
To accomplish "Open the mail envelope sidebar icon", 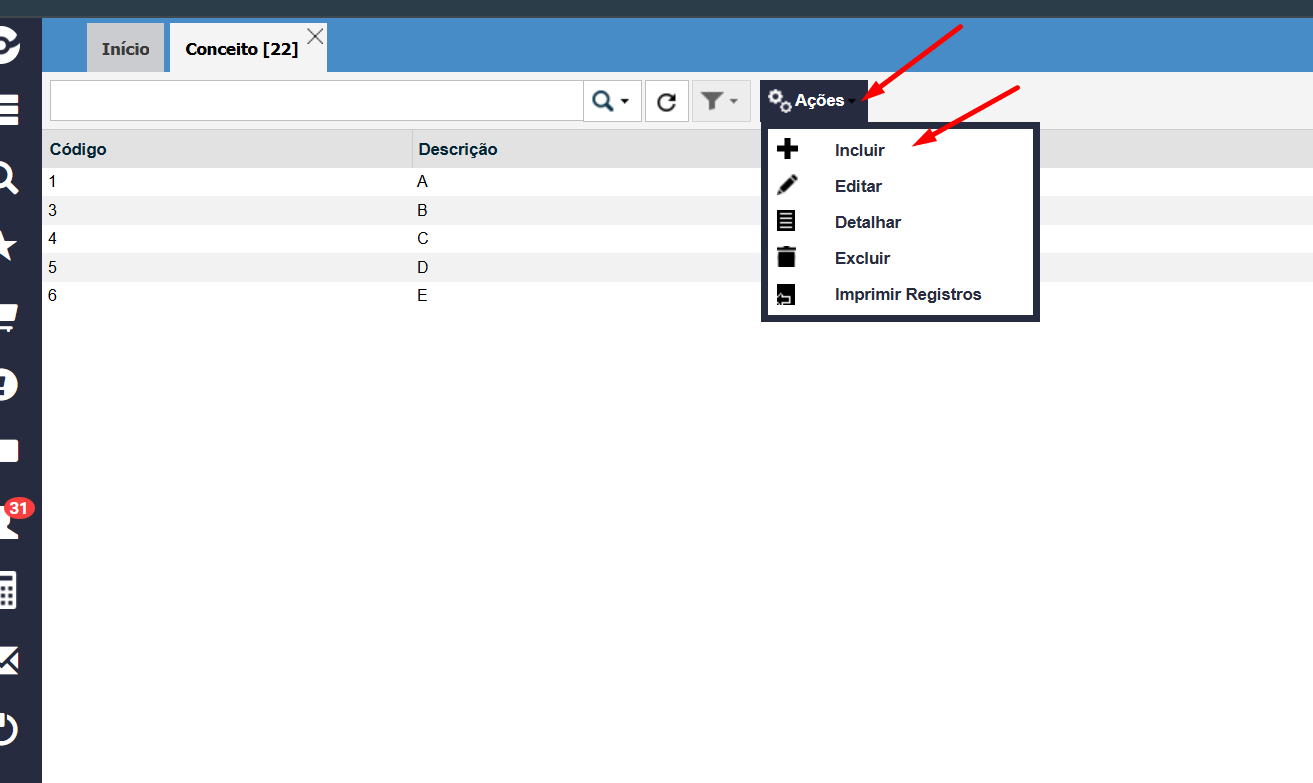I will [x=8, y=660].
